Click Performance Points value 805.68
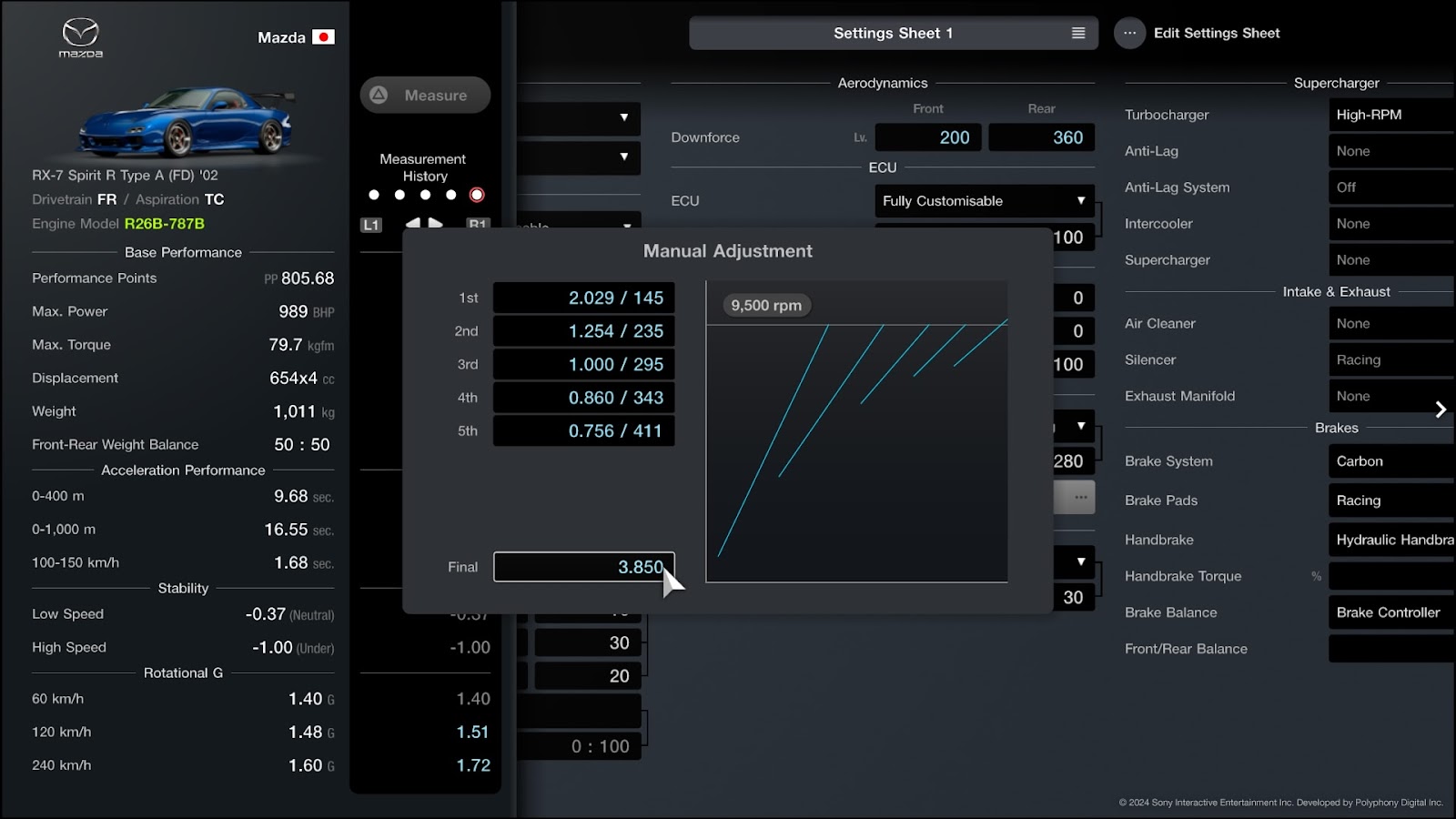Viewport: 1456px width, 819px height. pos(308,278)
